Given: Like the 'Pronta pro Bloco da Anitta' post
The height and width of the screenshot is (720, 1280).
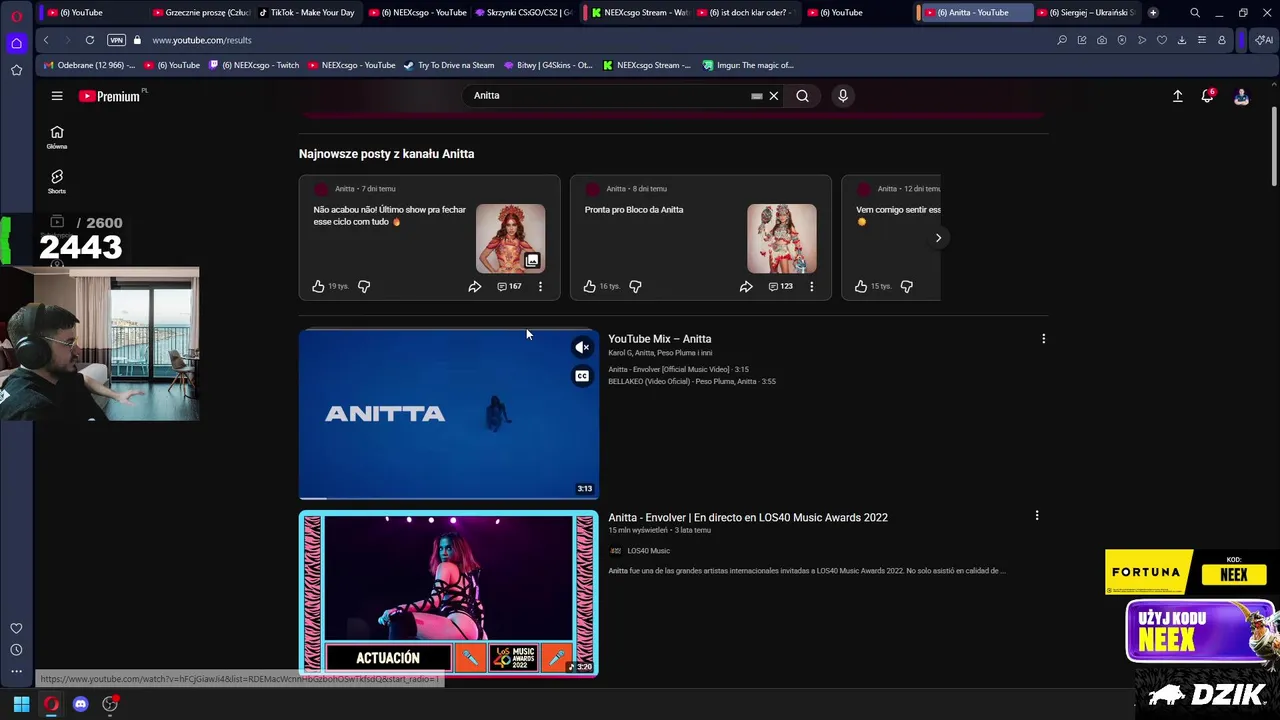Looking at the screenshot, I should click(589, 286).
